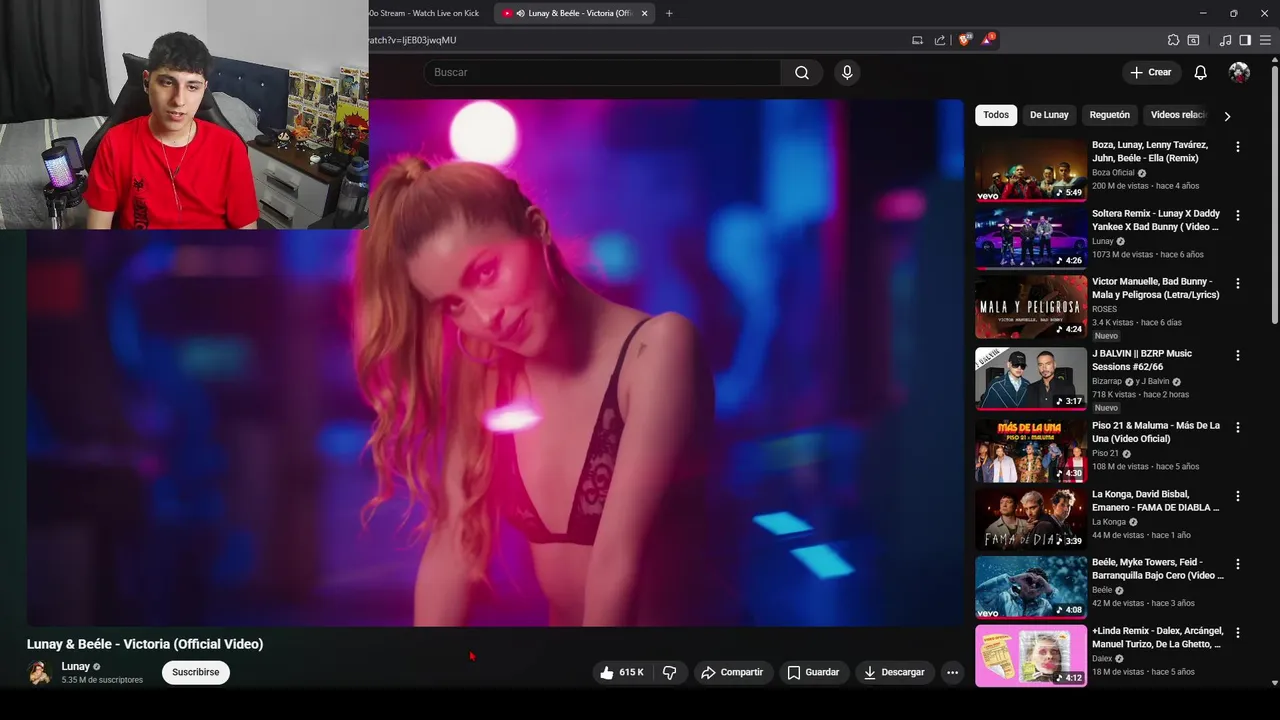Image resolution: width=1280 pixels, height=720 pixels.
Task: Switch to the Kick stream browser tab
Action: [425, 13]
